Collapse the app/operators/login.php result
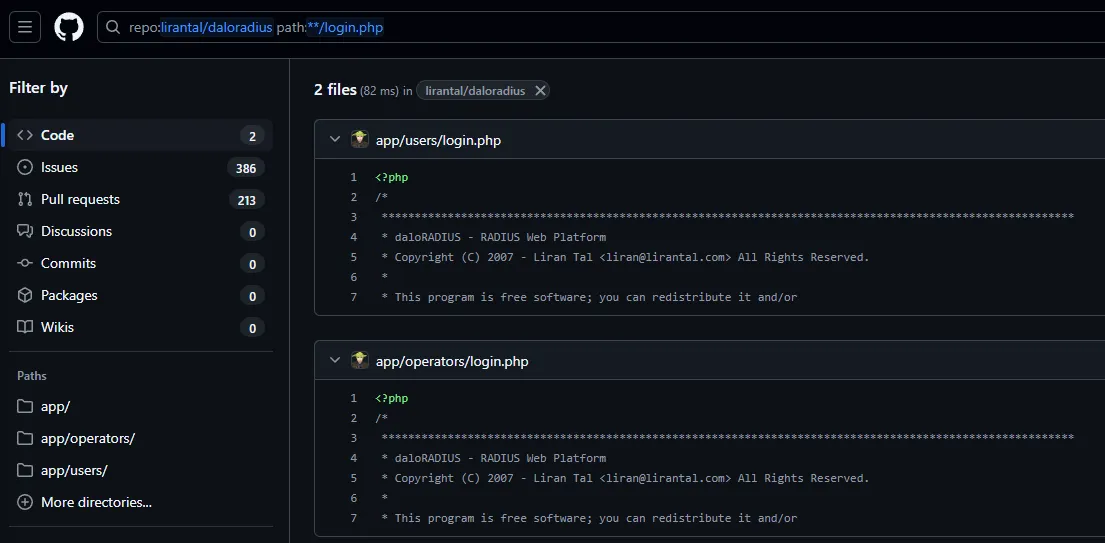1105x543 pixels. click(335, 361)
